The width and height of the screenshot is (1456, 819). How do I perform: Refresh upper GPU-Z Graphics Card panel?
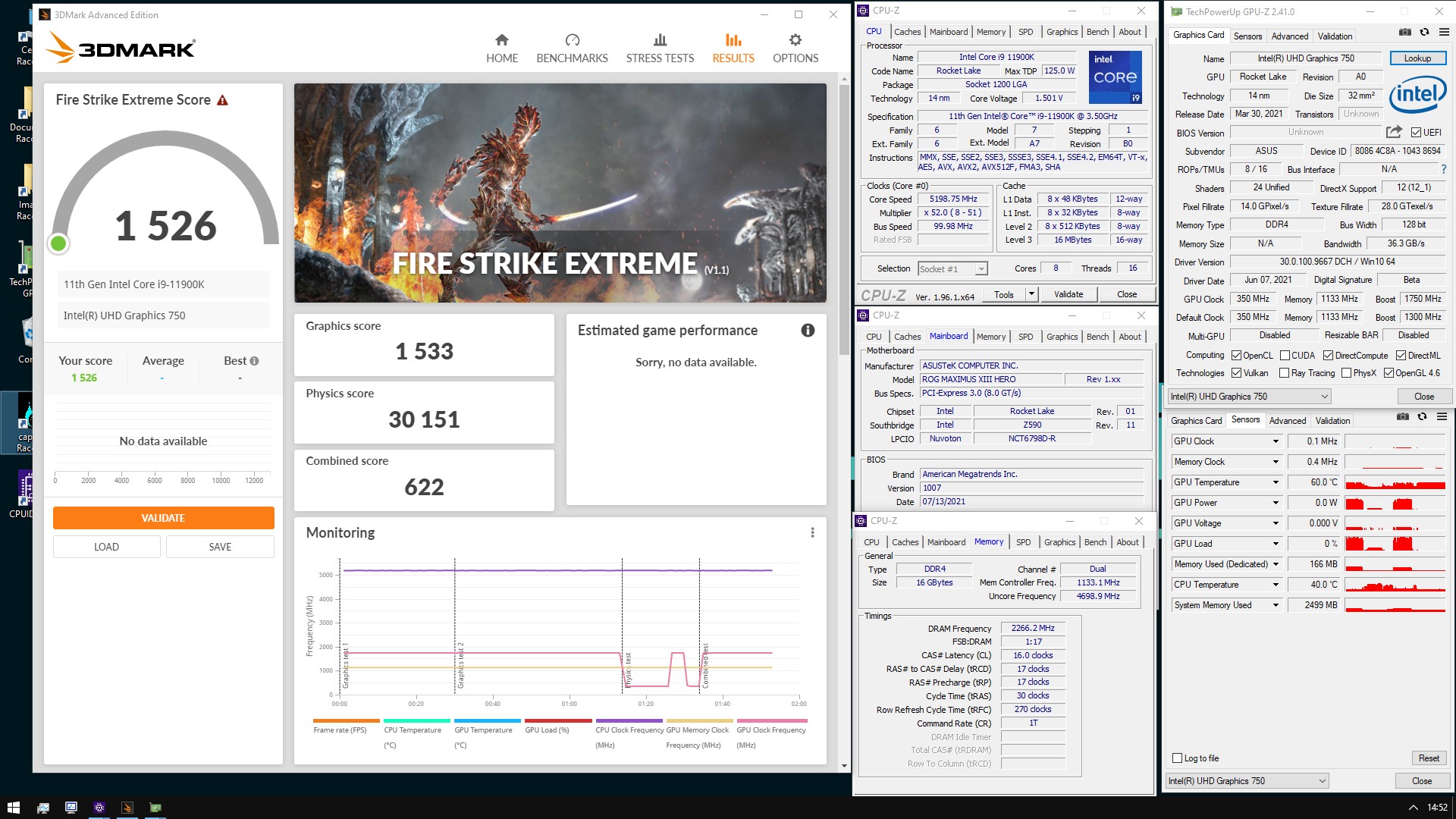click(x=1424, y=33)
